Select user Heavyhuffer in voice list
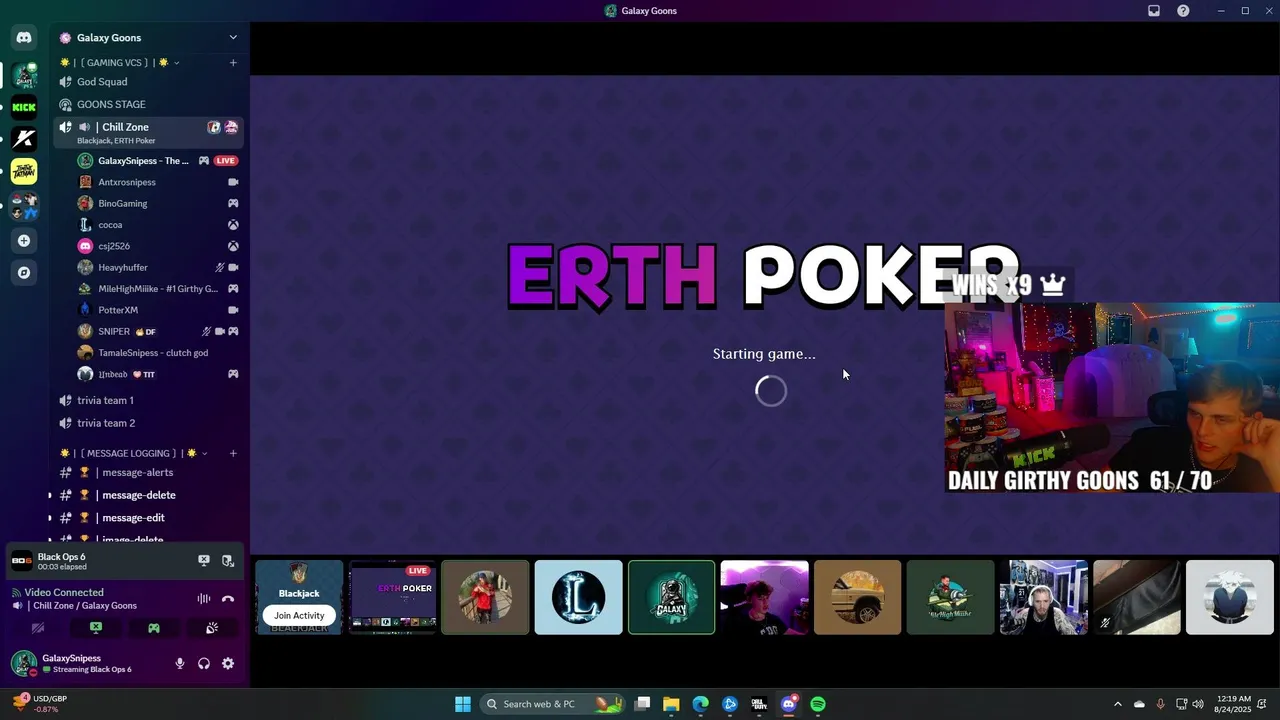 click(158, 267)
